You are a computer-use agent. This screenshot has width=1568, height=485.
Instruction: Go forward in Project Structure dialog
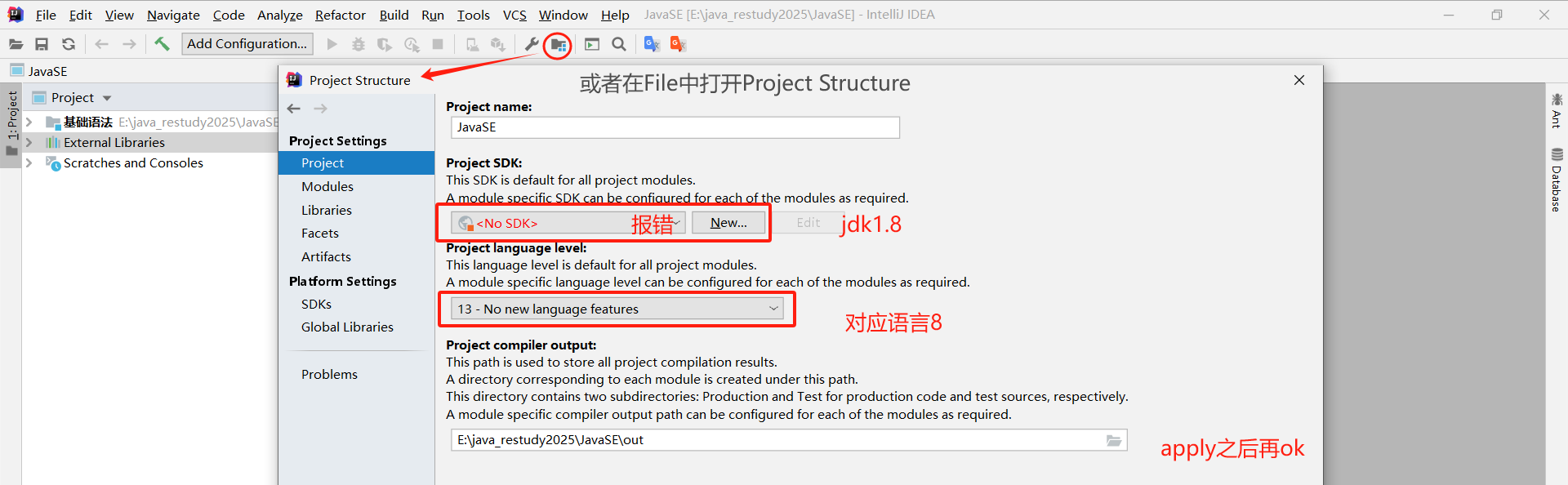321,109
